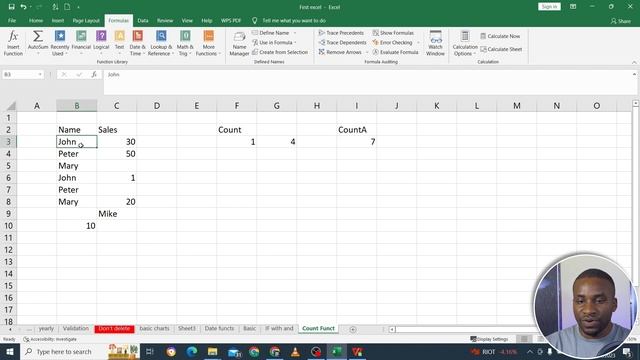
Task: Expand the Use in Formula dropdown
Action: click(295, 42)
